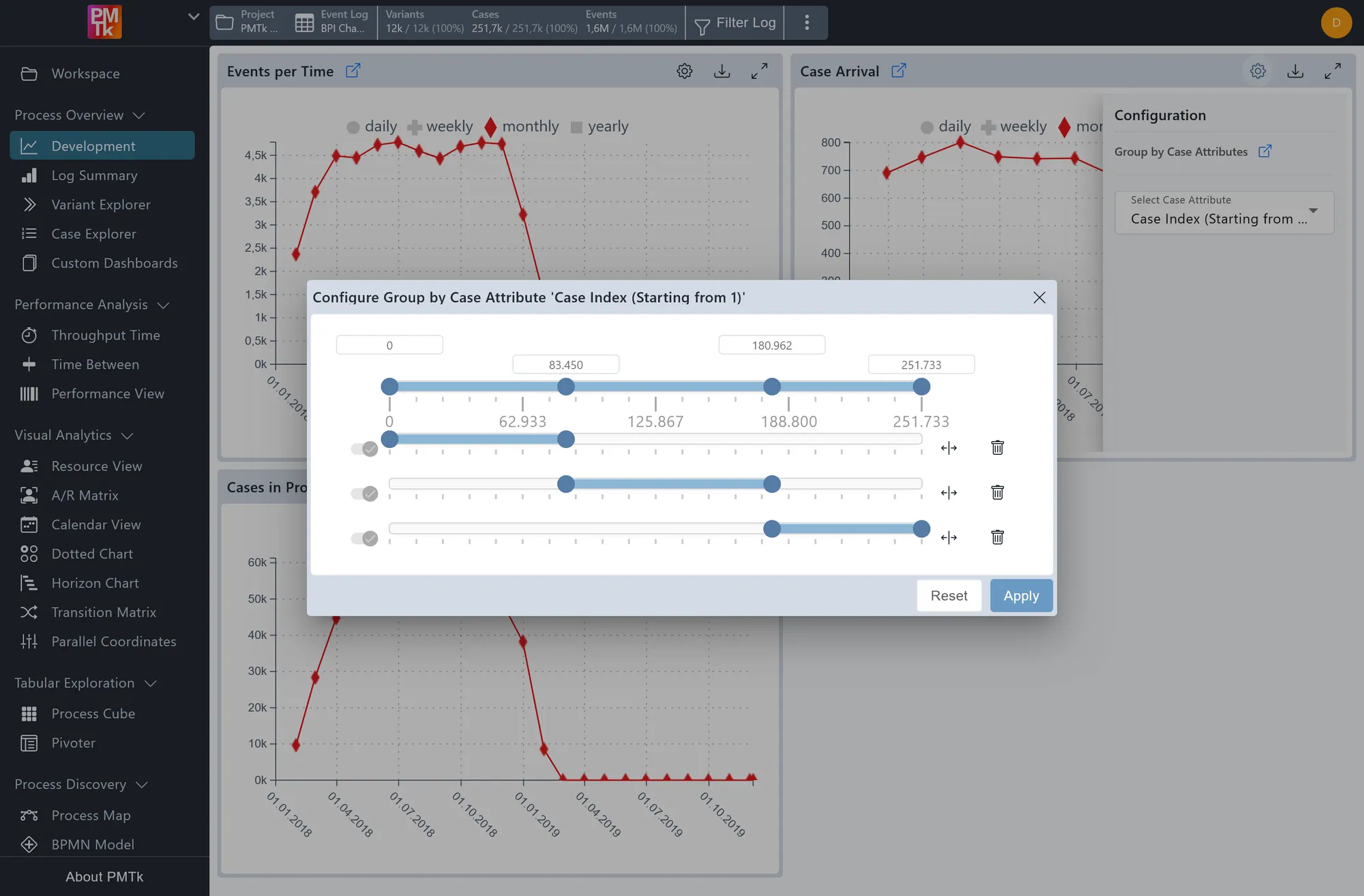Download the Events per Time chart

(x=722, y=71)
